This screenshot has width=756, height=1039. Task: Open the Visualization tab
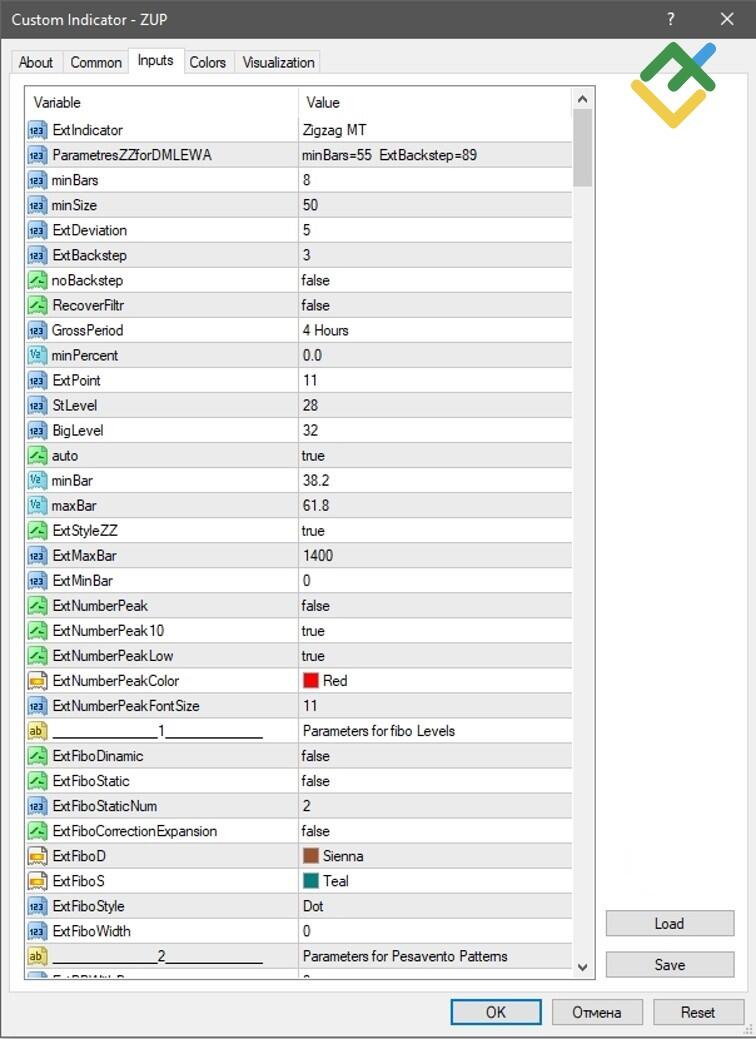click(x=278, y=62)
